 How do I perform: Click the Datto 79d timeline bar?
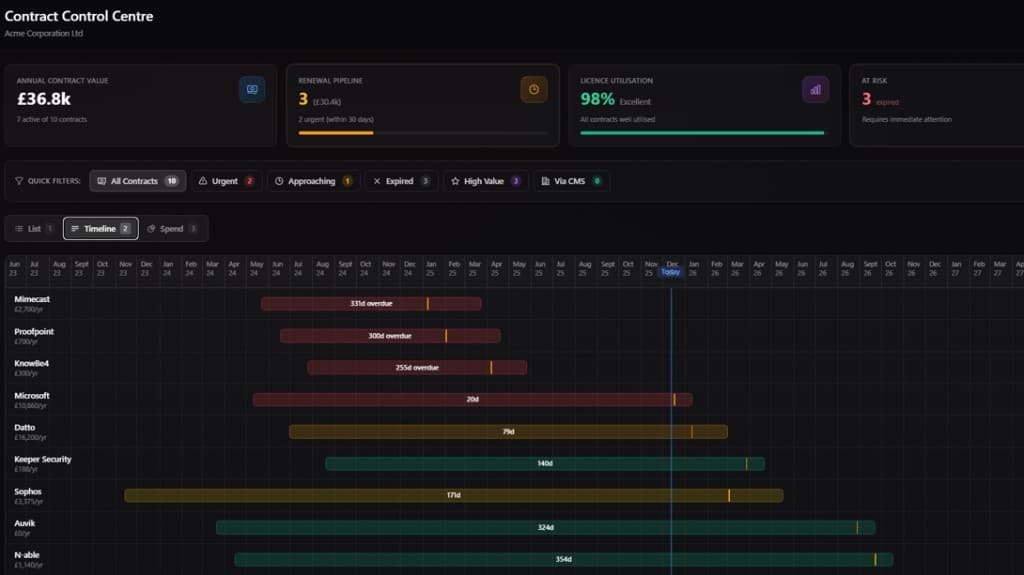coord(508,432)
